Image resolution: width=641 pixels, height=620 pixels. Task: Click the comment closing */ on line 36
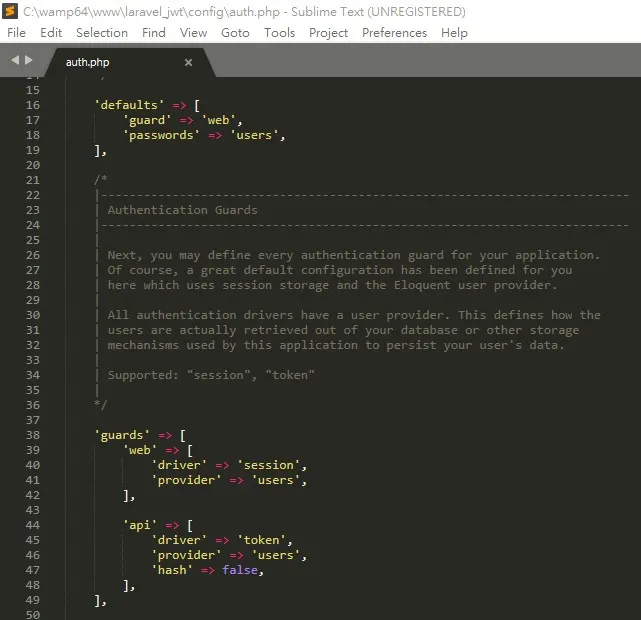(x=101, y=405)
